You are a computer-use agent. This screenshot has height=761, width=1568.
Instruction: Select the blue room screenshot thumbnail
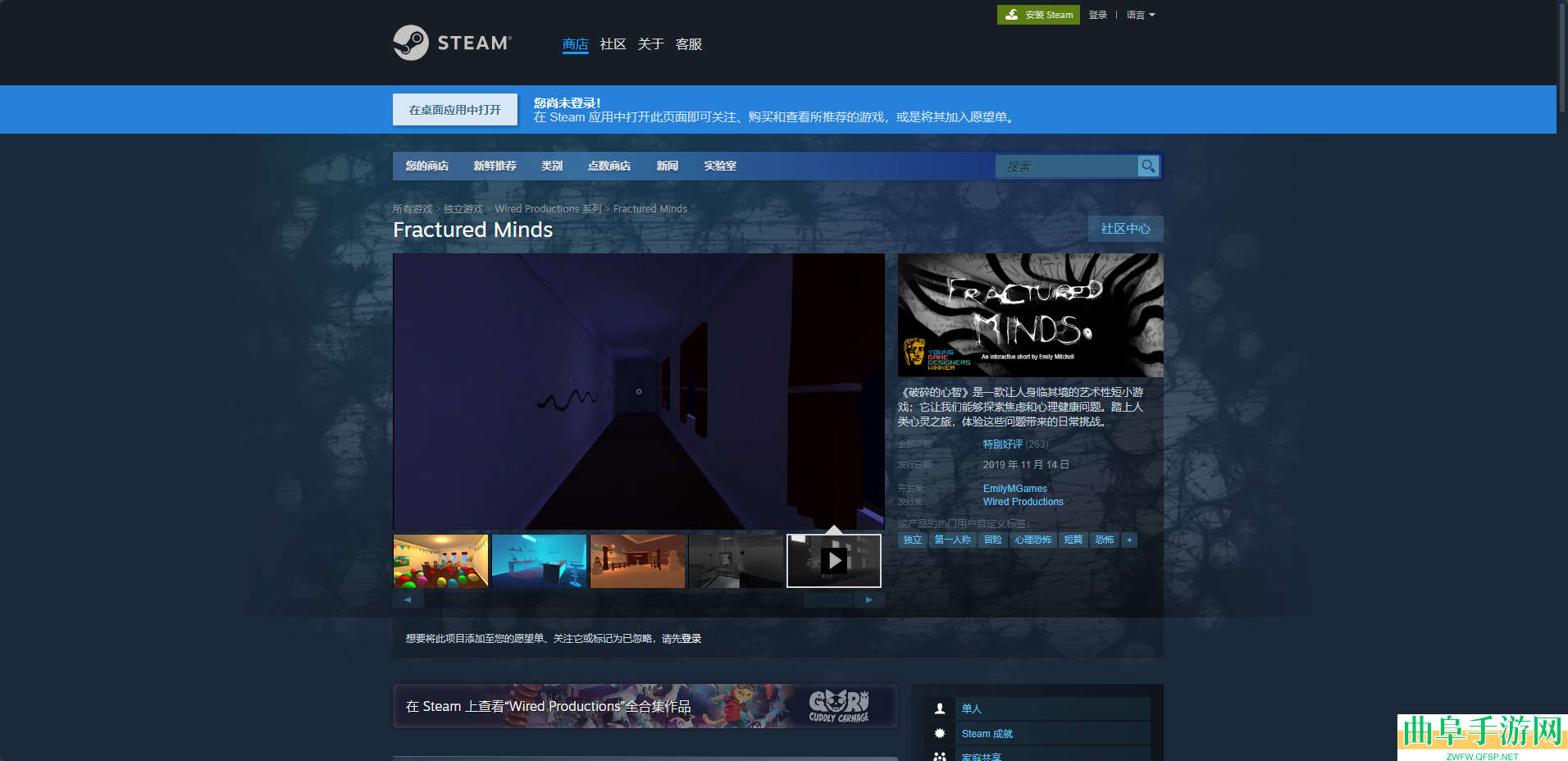(539, 561)
